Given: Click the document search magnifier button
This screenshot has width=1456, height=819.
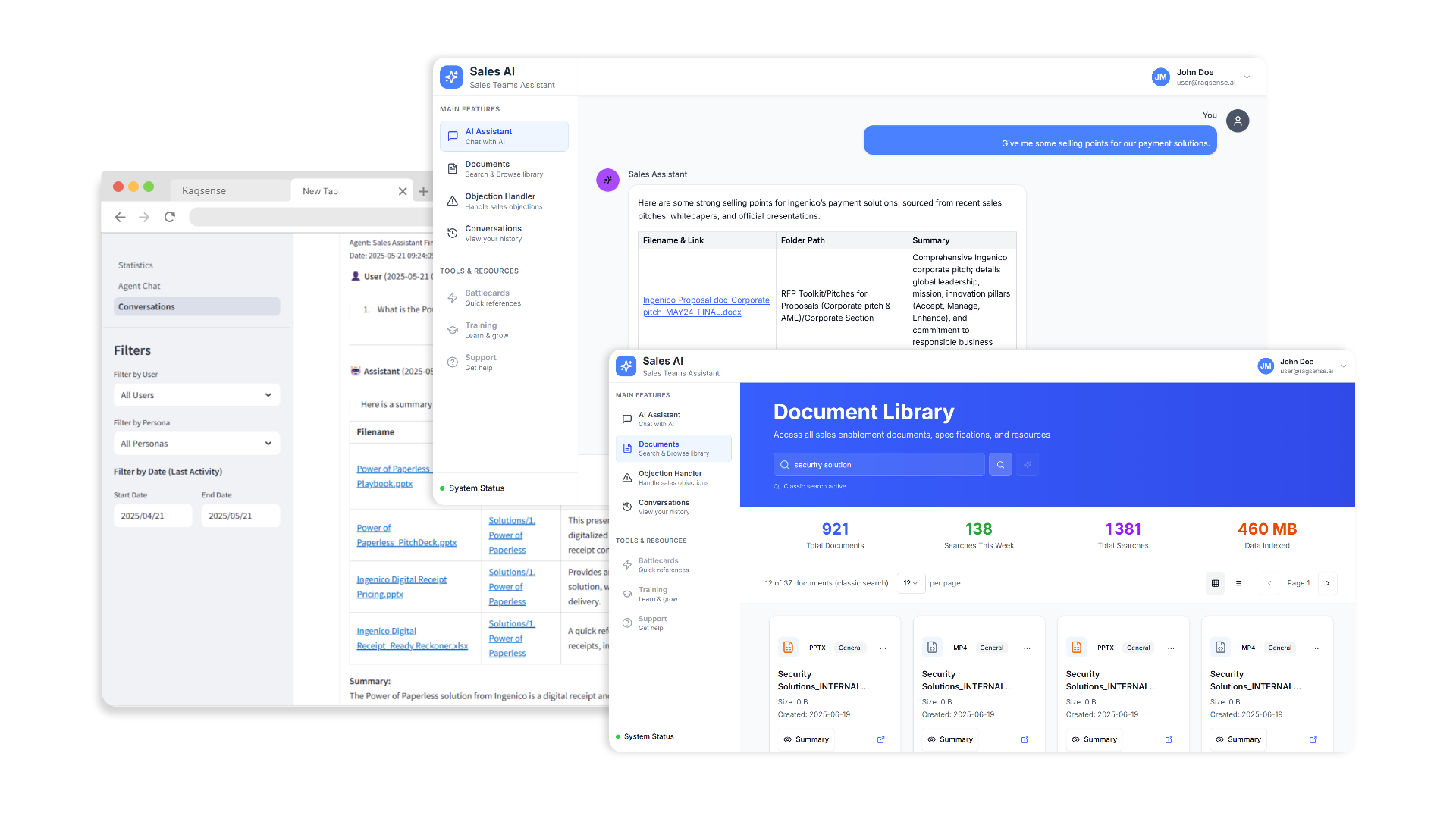Looking at the screenshot, I should coord(1000,465).
